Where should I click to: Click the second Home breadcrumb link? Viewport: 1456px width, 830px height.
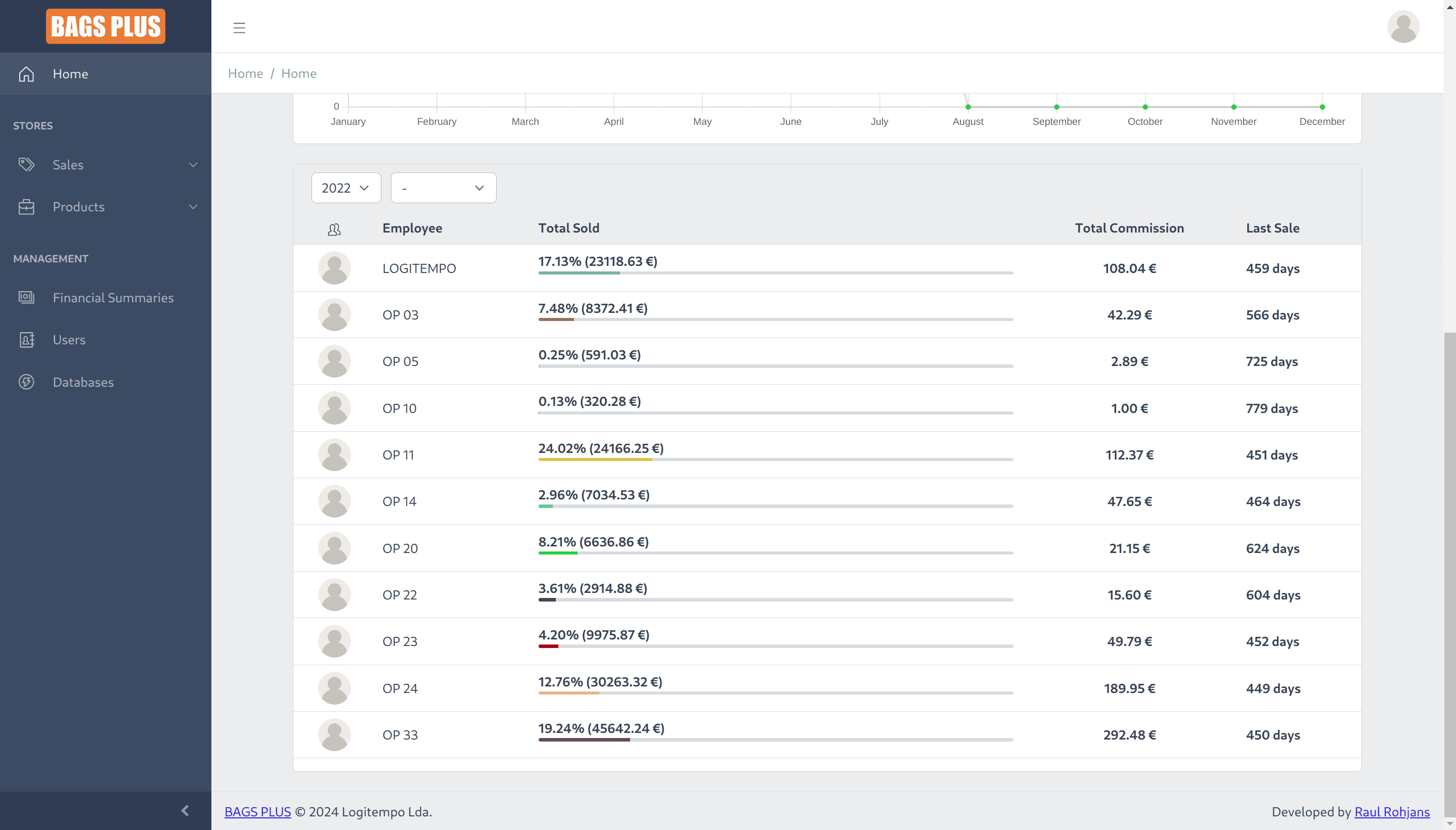[299, 73]
